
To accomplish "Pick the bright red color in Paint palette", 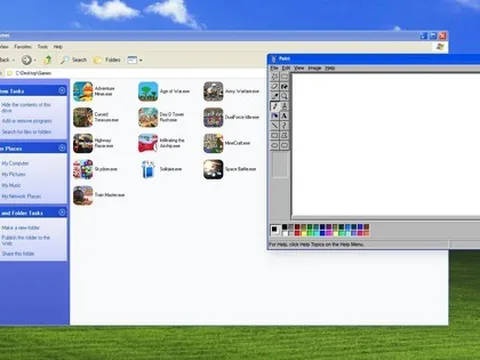I will (x=297, y=233).
